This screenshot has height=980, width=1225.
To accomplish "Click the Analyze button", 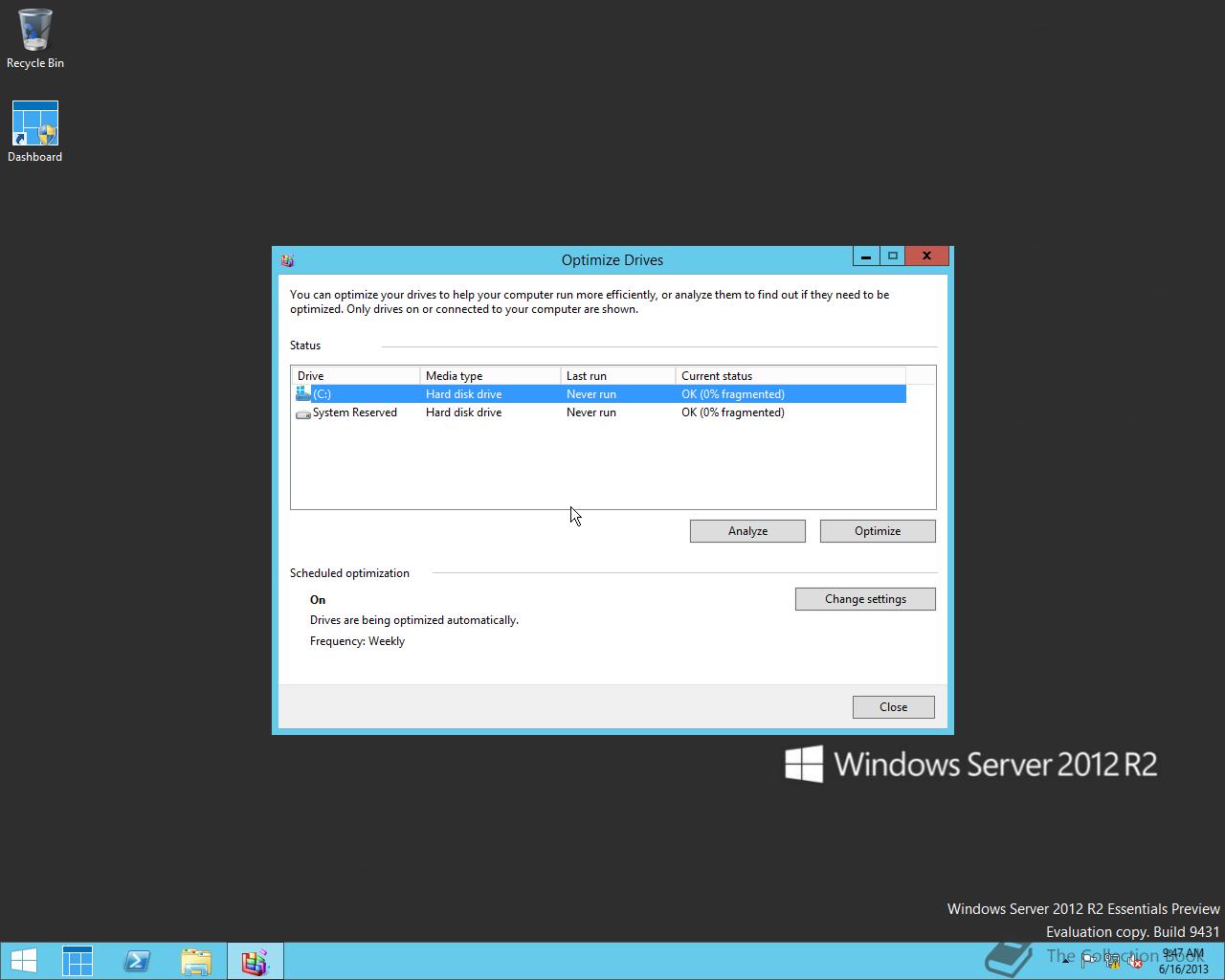I will [x=747, y=531].
